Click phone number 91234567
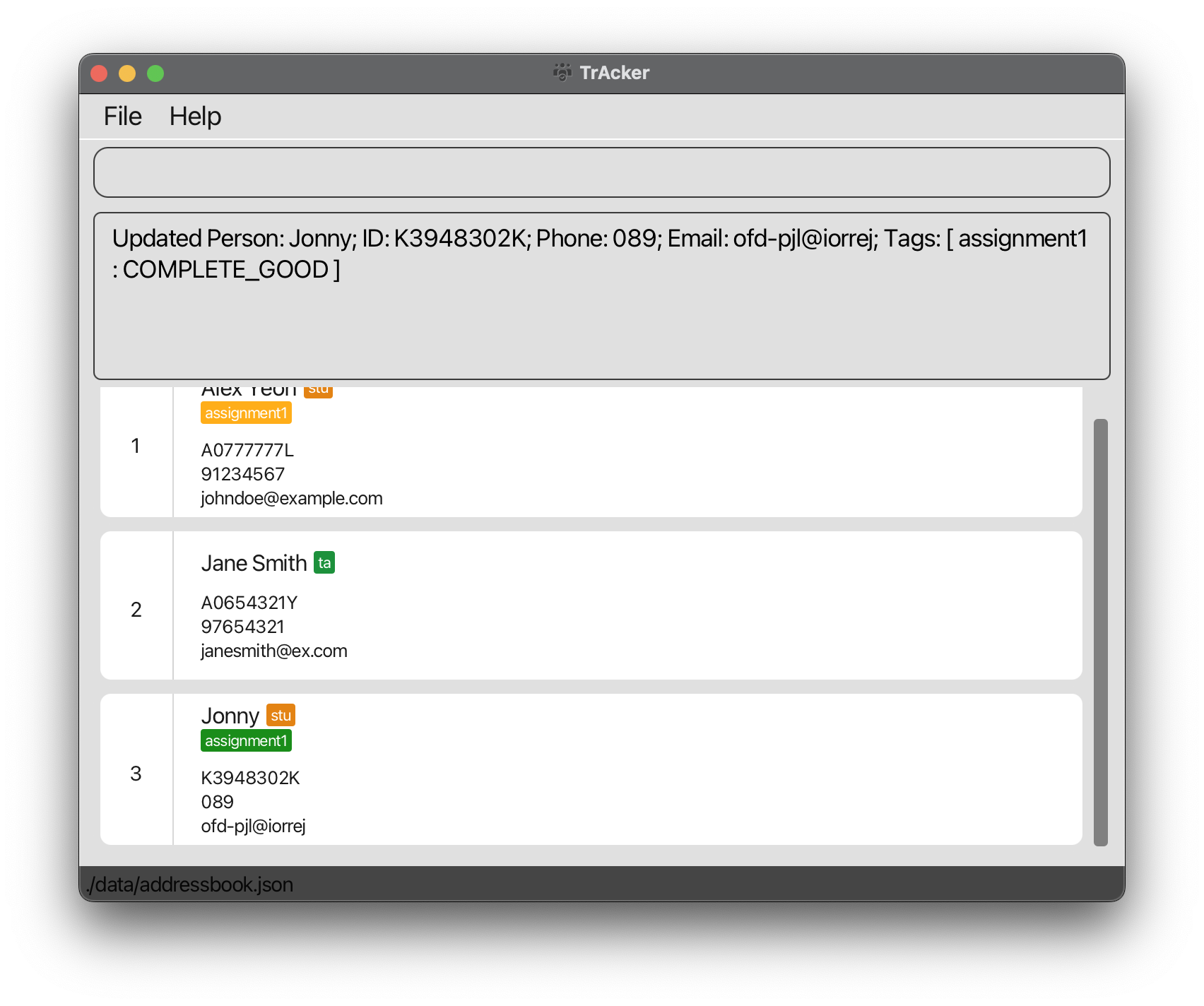 (x=242, y=474)
